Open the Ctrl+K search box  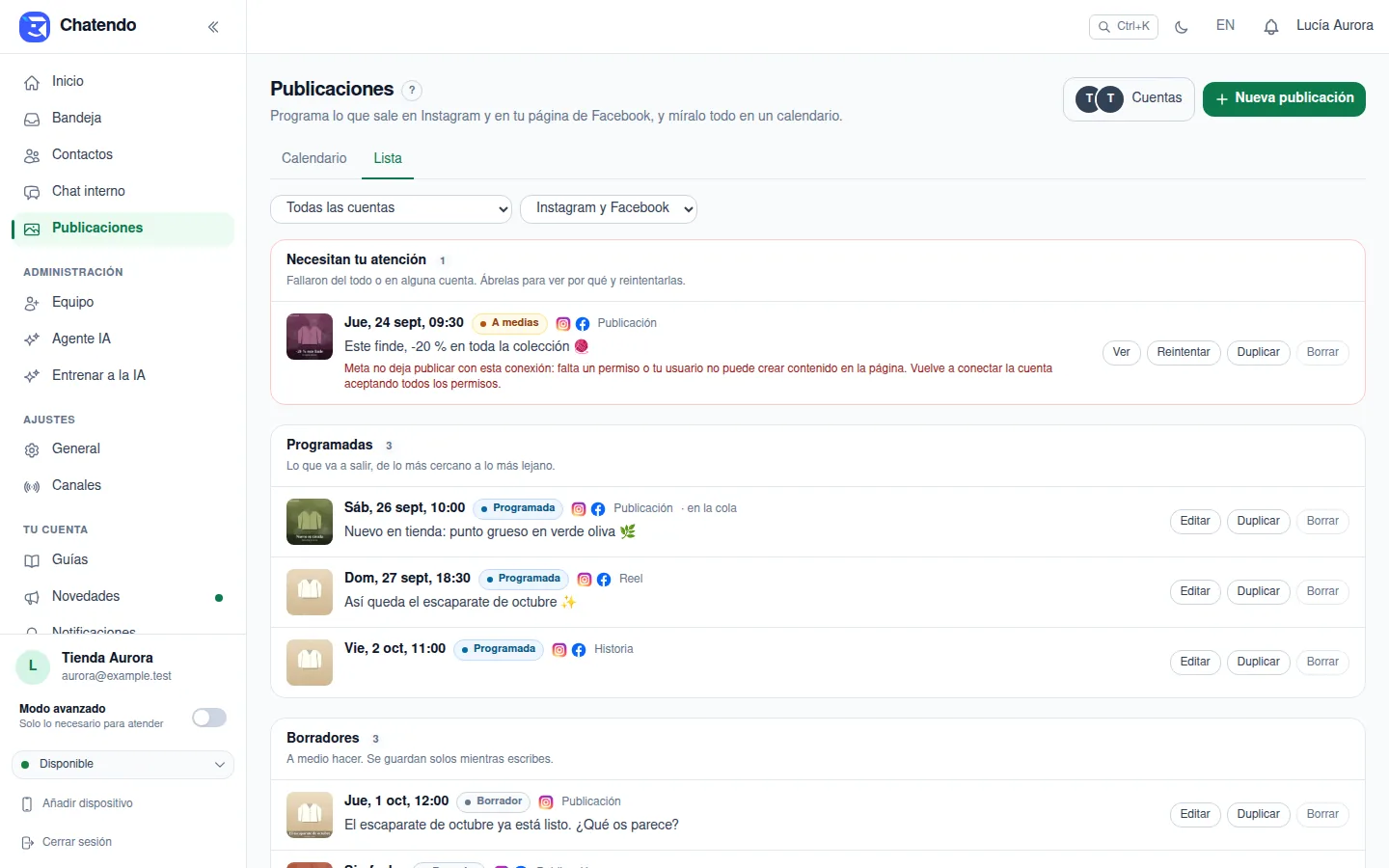click(1124, 27)
